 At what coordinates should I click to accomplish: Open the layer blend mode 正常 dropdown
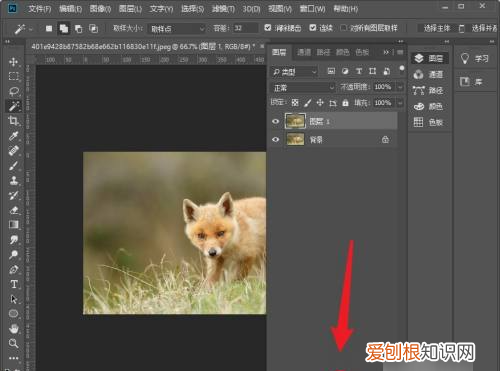point(302,88)
